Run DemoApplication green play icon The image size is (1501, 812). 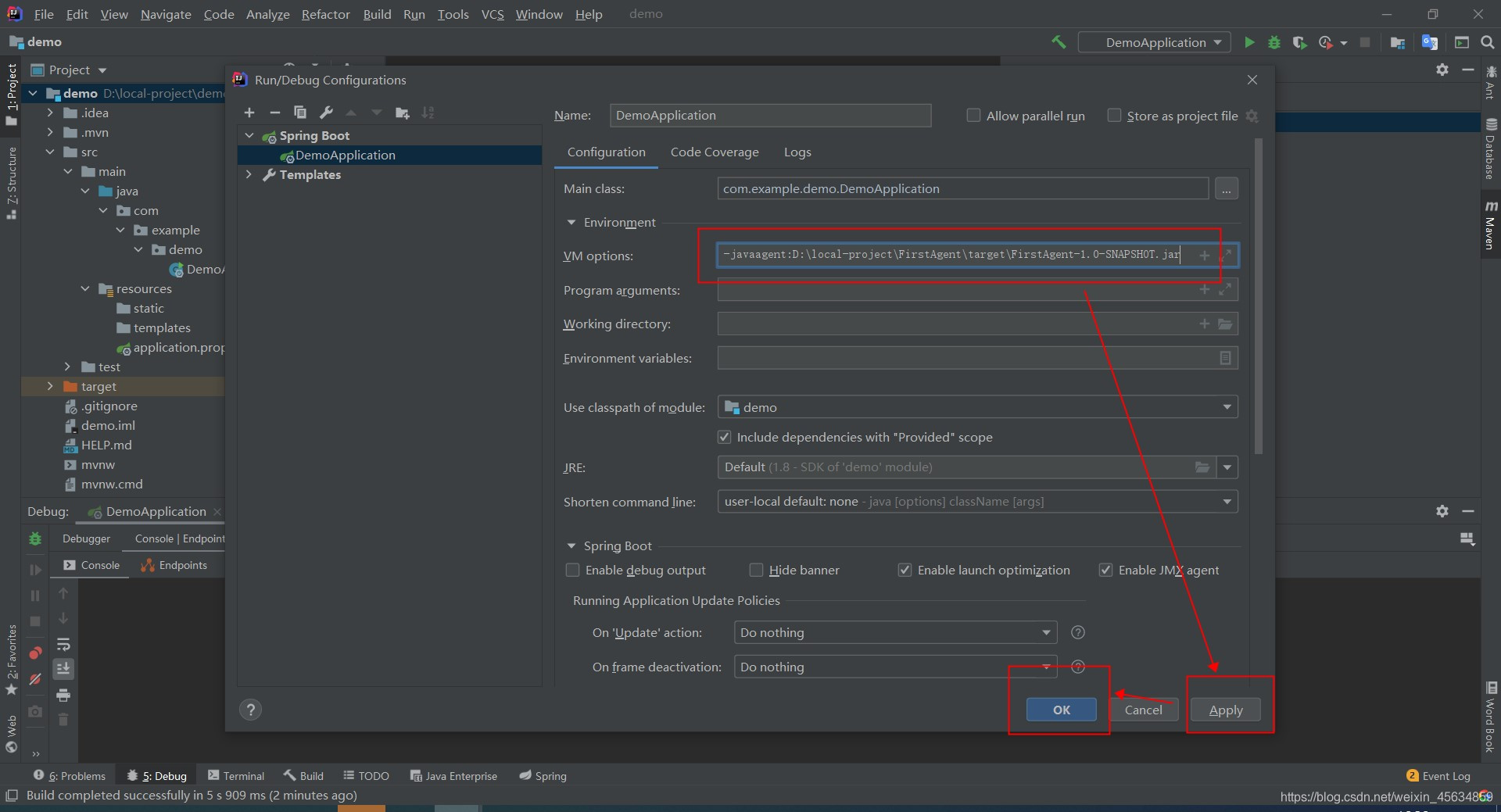pyautogui.click(x=1249, y=42)
